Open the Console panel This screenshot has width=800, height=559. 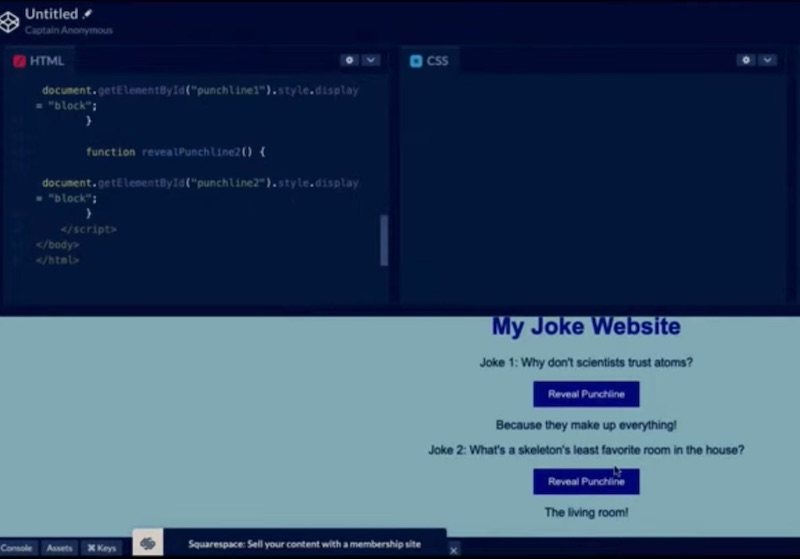click(x=16, y=548)
